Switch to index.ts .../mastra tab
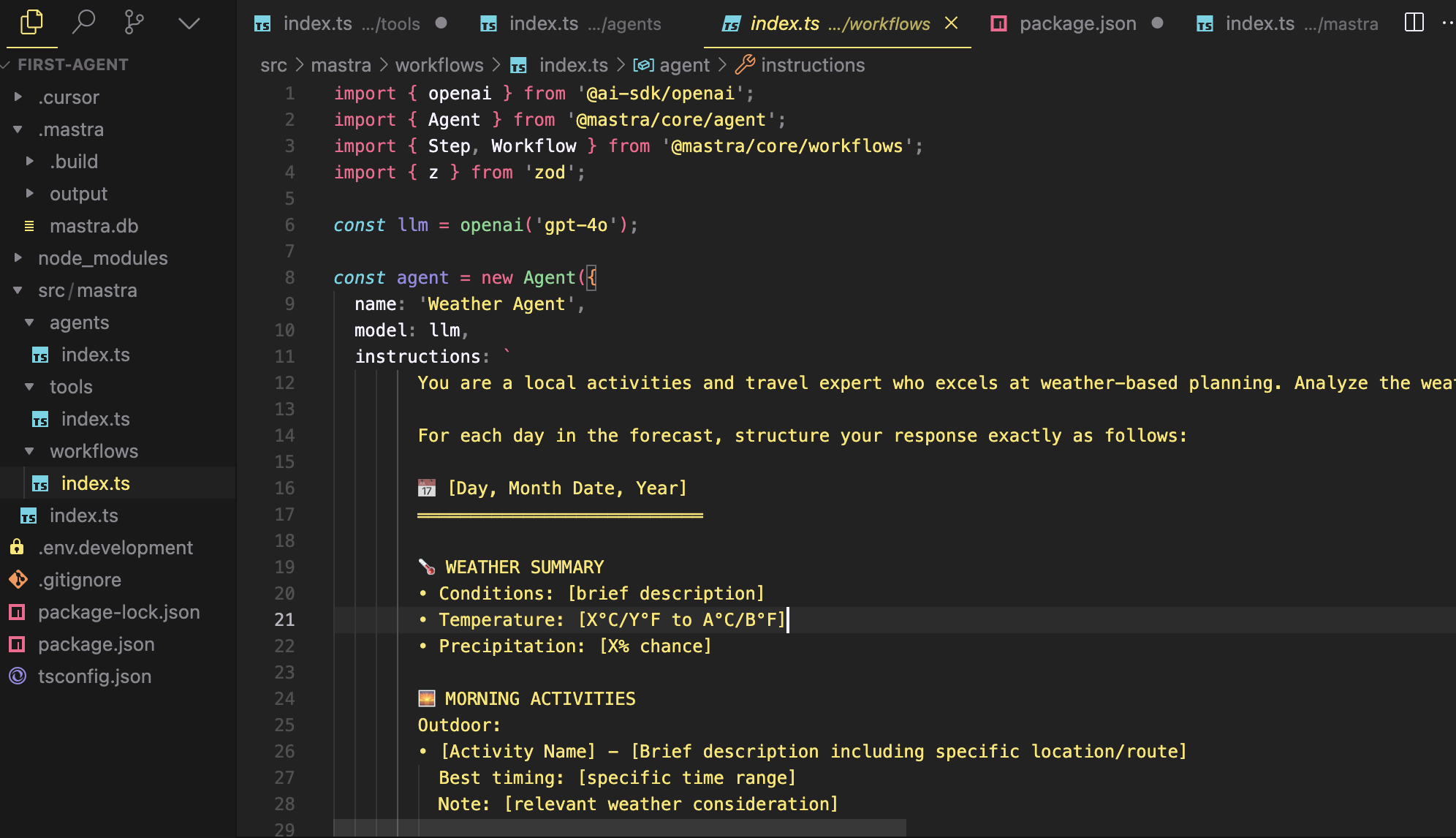 [x=1288, y=23]
